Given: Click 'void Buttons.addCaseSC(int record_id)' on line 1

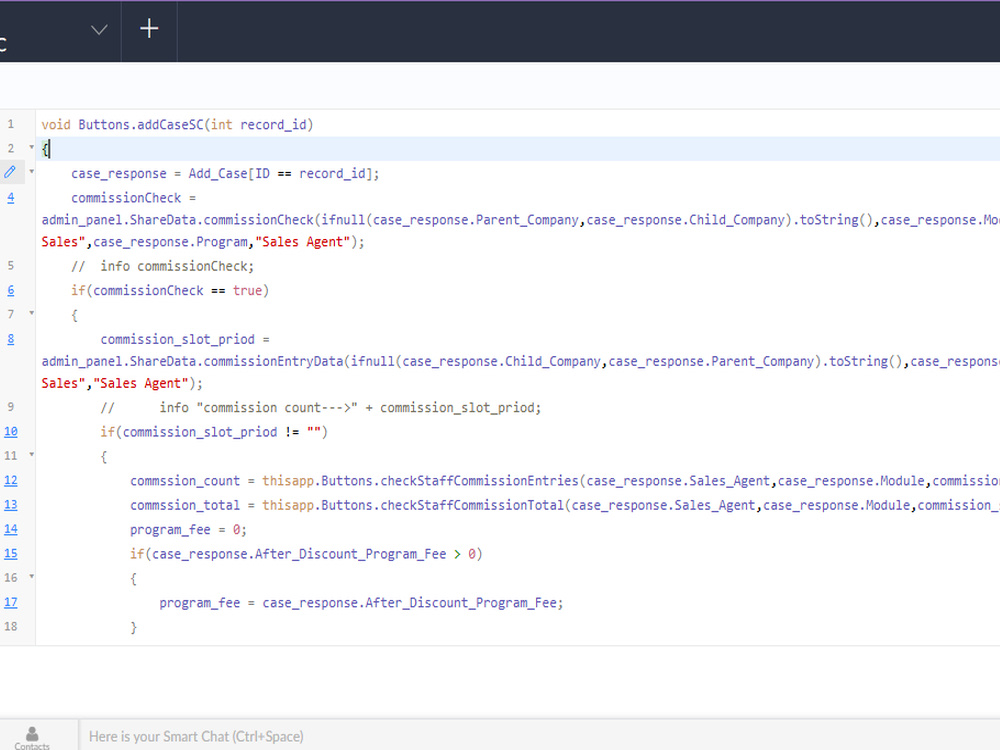Looking at the screenshot, I should (177, 124).
